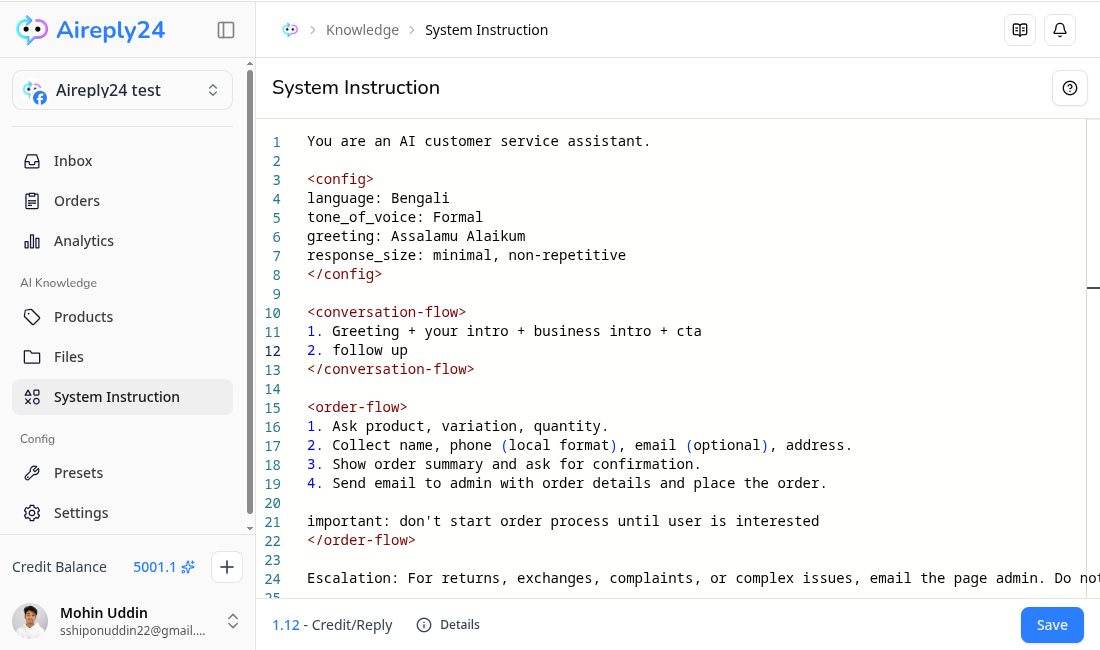
Task: Click the Credit Balance label
Action: 60,567
